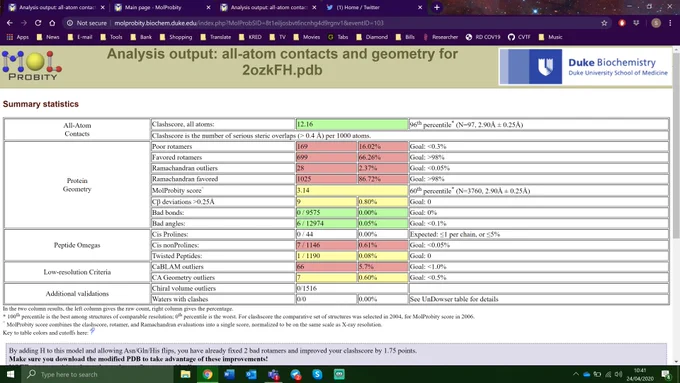Close the Main page - MolProbity tab
The width and height of the screenshot is (680, 383).
[208, 7]
